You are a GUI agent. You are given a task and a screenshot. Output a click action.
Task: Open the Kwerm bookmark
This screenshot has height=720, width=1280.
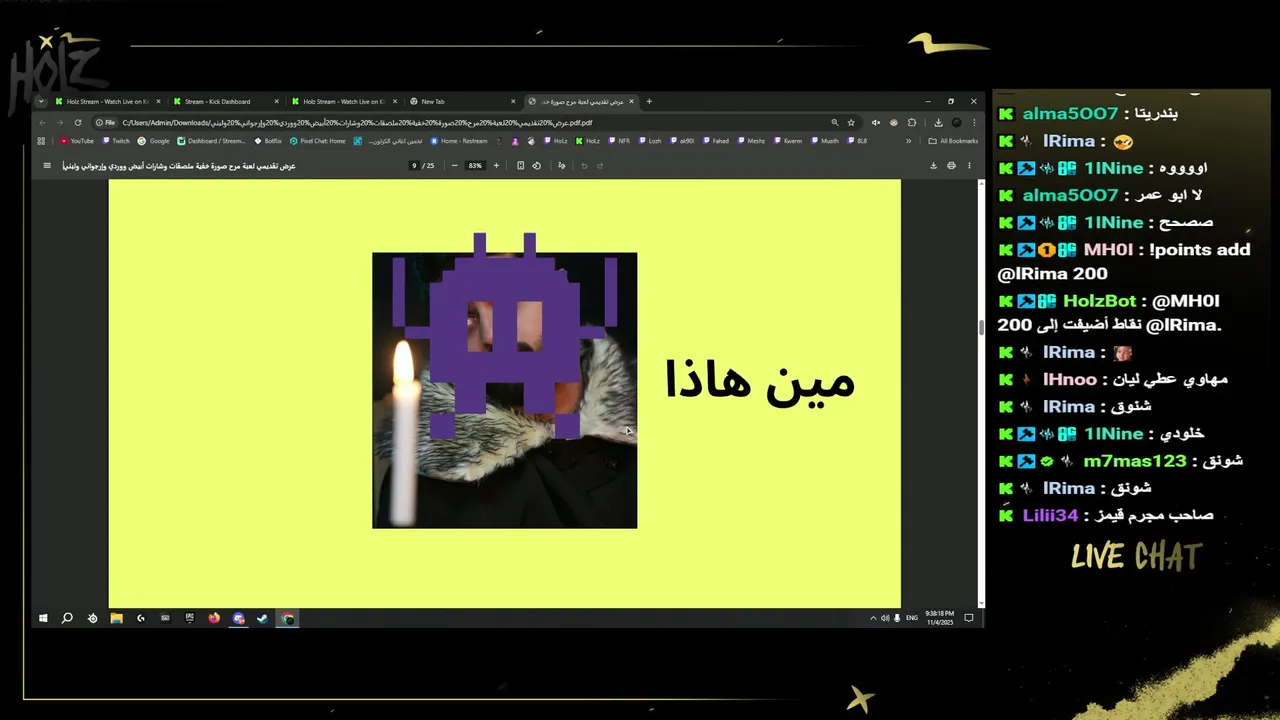point(788,141)
